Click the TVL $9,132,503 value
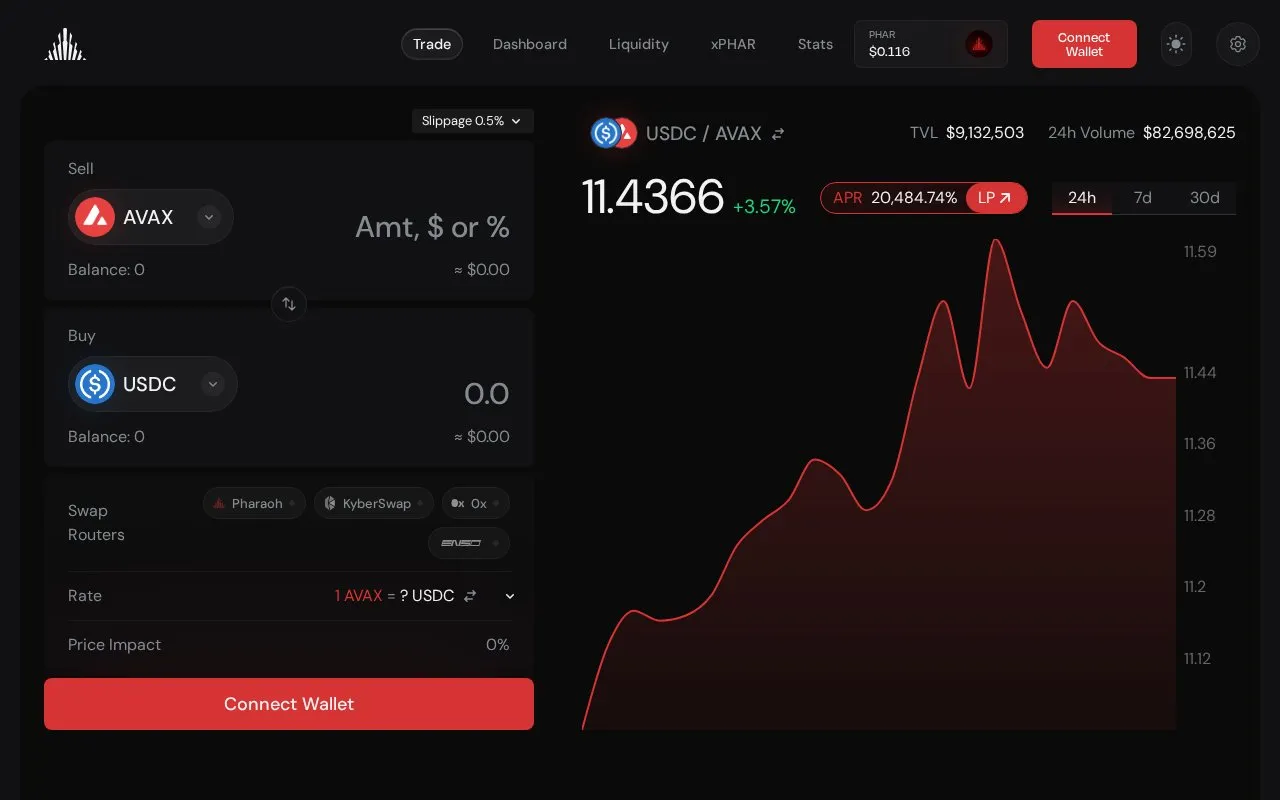The height and width of the screenshot is (800, 1280). click(985, 133)
